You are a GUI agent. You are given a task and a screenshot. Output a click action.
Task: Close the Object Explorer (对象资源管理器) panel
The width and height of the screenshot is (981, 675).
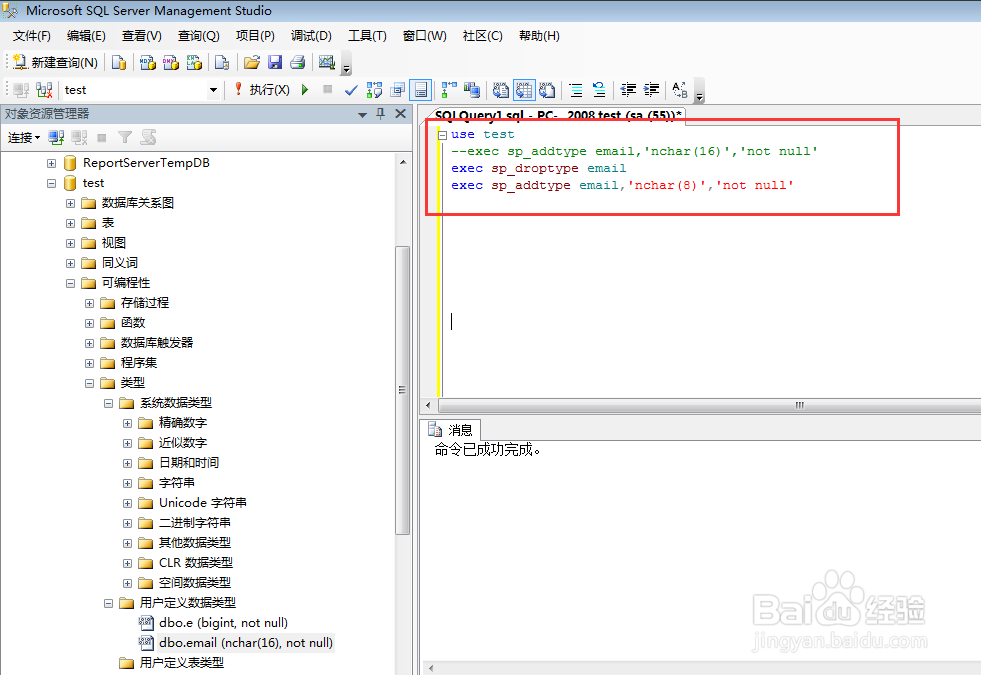pos(400,114)
